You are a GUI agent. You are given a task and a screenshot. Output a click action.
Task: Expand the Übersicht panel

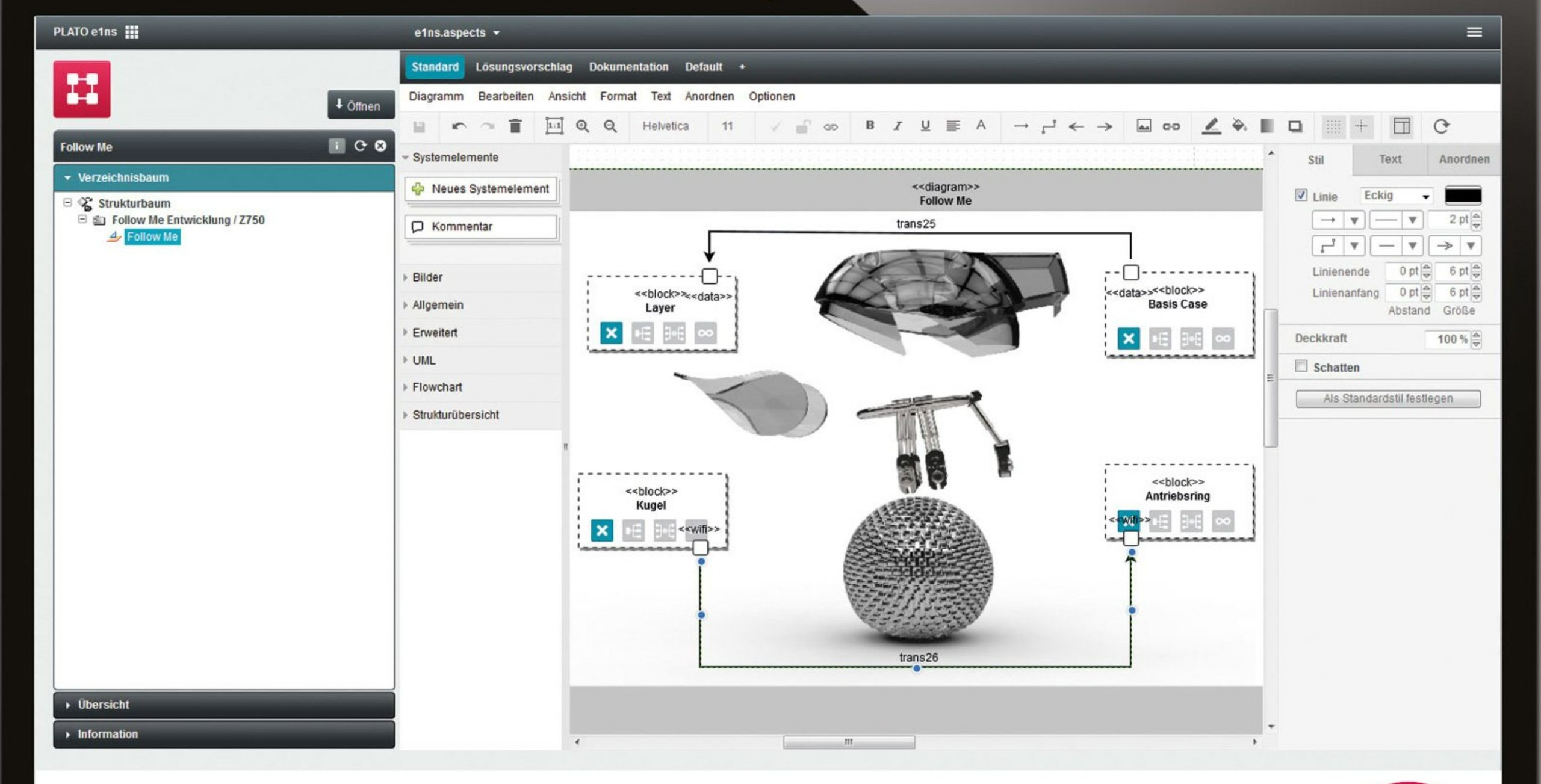click(x=104, y=705)
